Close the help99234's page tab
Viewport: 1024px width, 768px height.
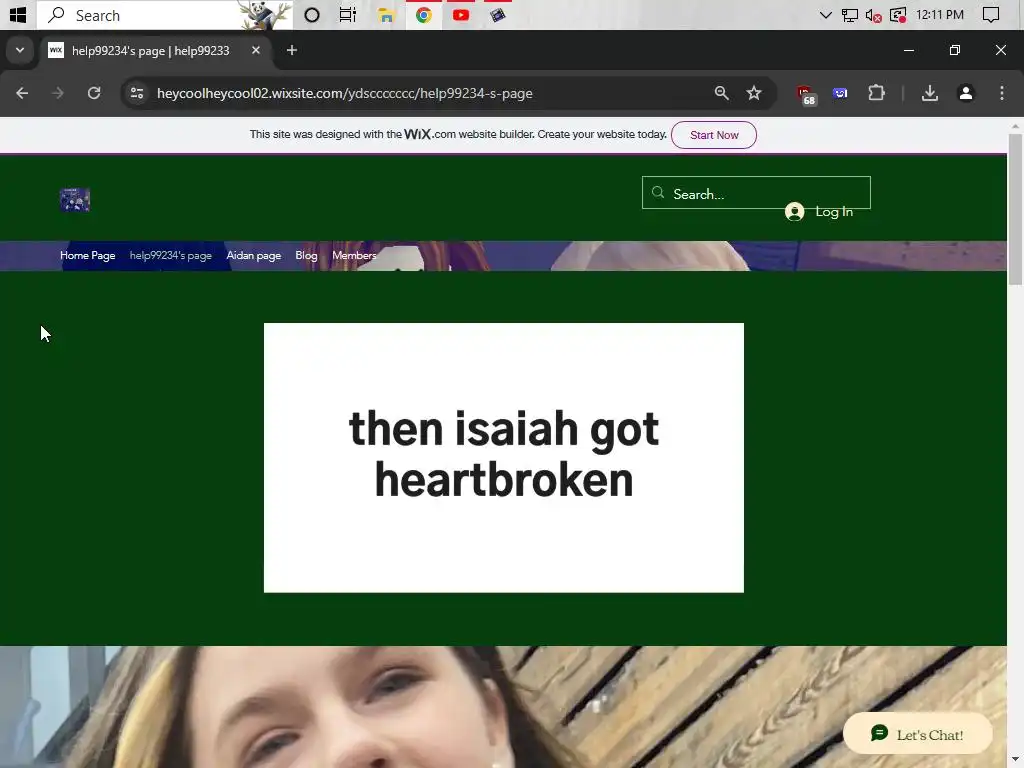[256, 50]
